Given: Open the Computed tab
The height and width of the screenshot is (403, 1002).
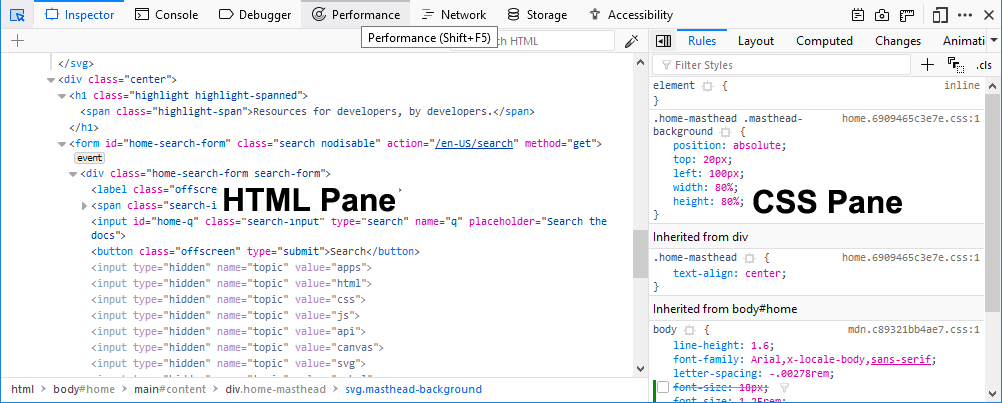Looking at the screenshot, I should click(823, 41).
